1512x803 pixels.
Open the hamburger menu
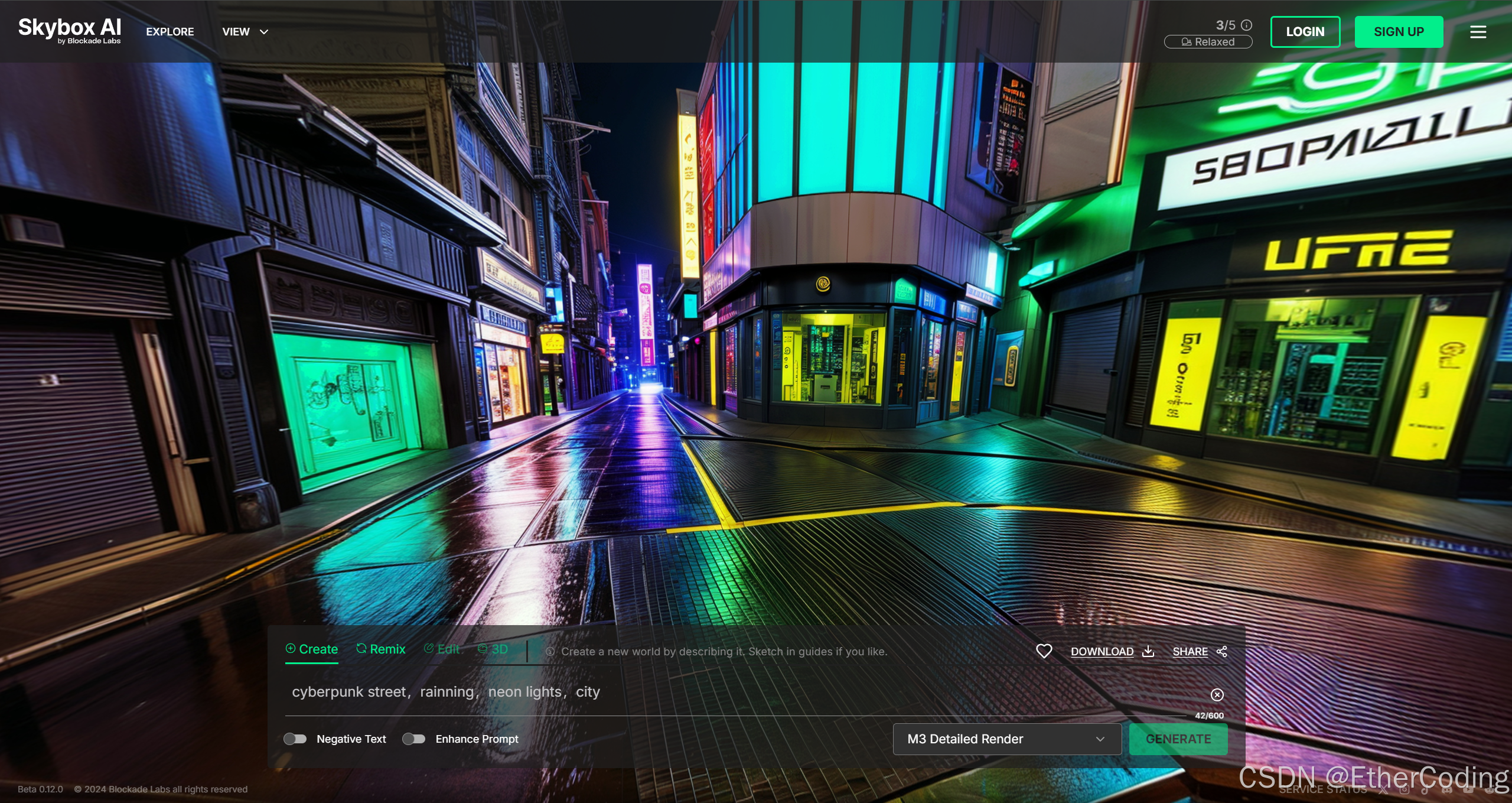[1478, 32]
